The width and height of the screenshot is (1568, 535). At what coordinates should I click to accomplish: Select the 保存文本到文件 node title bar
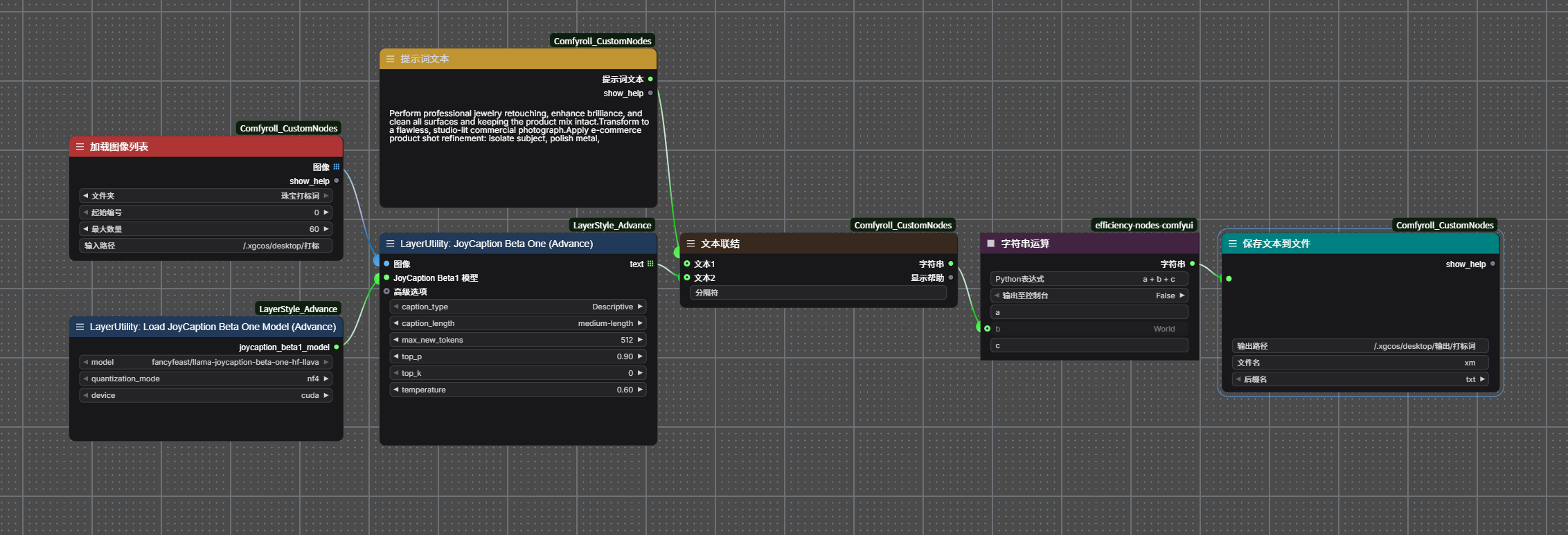[1360, 244]
